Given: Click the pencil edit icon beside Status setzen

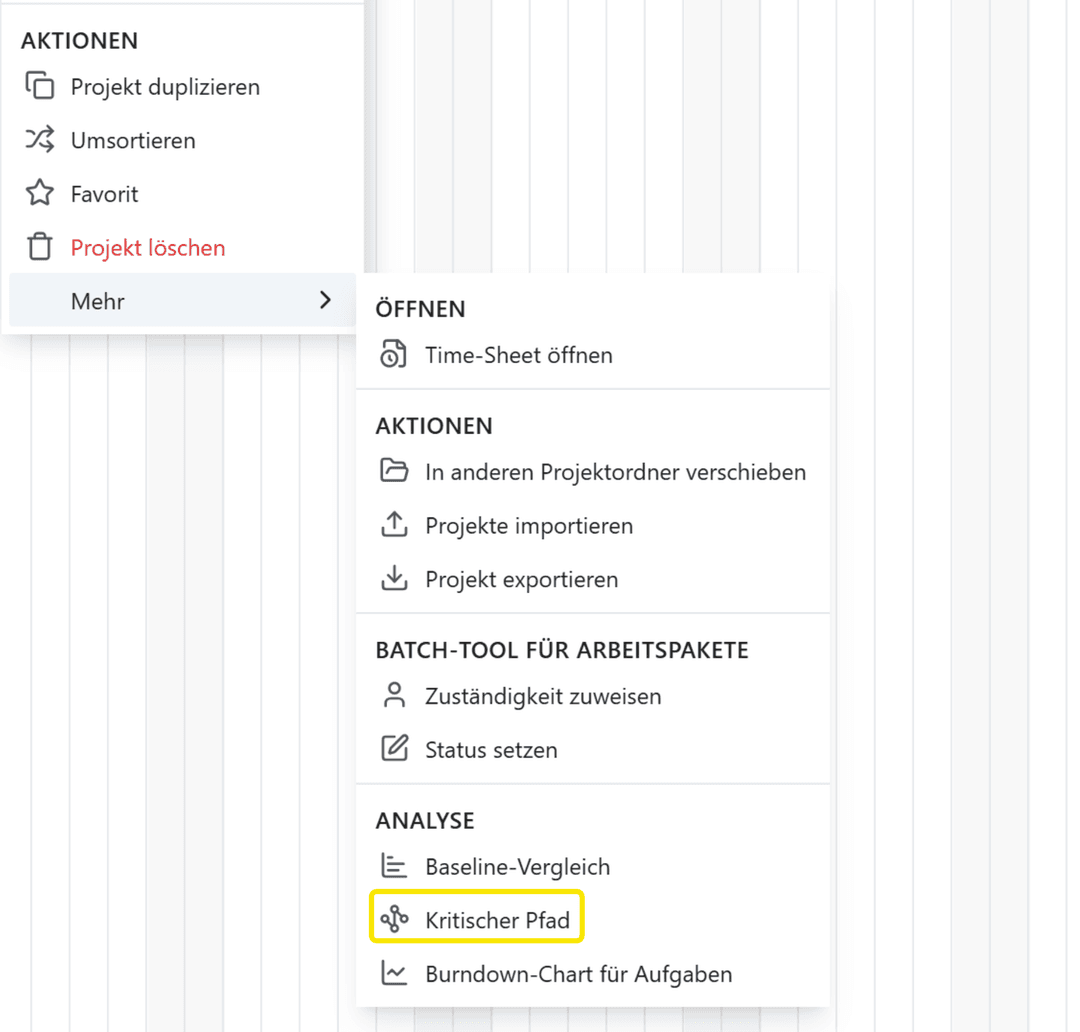Looking at the screenshot, I should 394,749.
